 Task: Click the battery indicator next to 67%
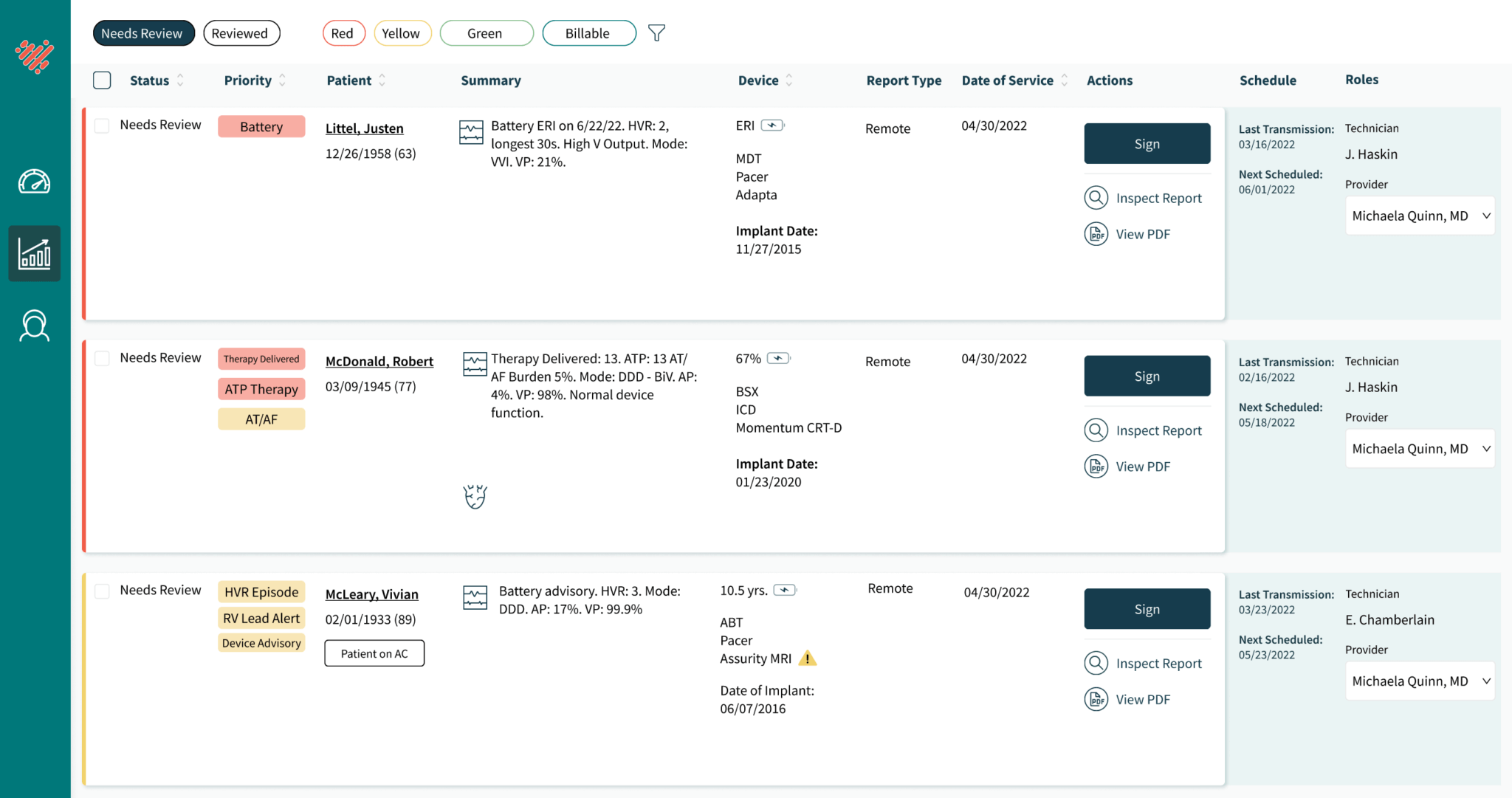point(779,358)
